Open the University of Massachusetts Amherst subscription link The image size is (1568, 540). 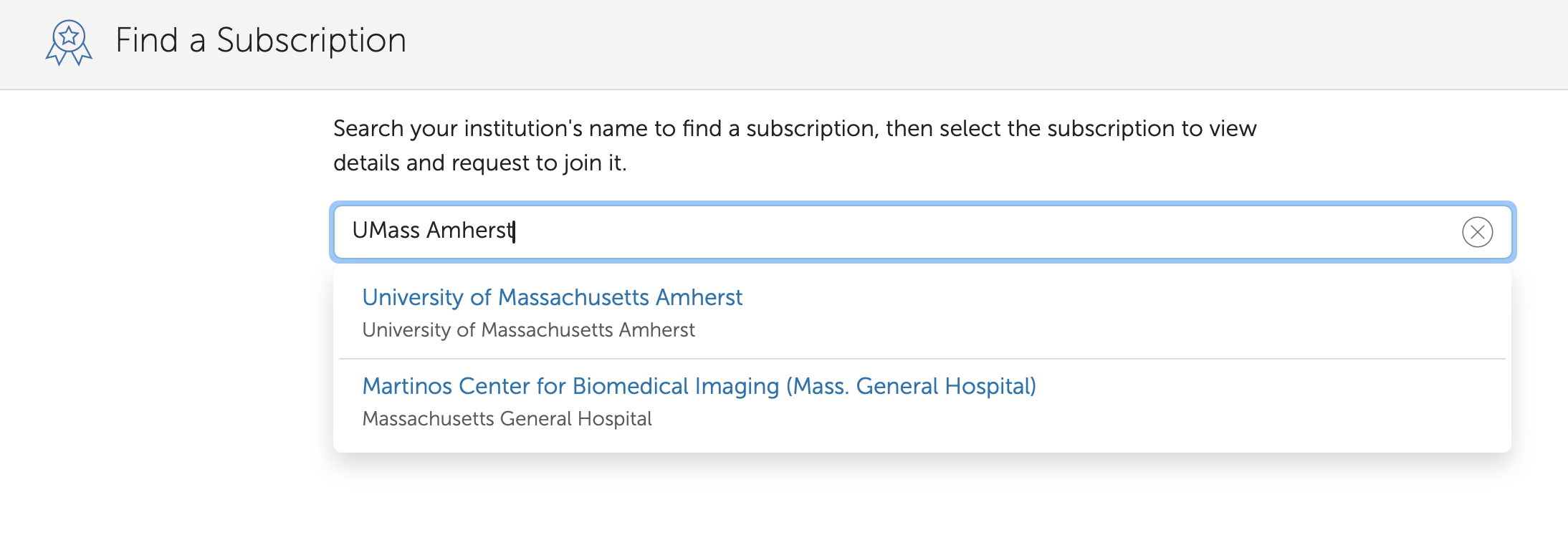tap(552, 297)
